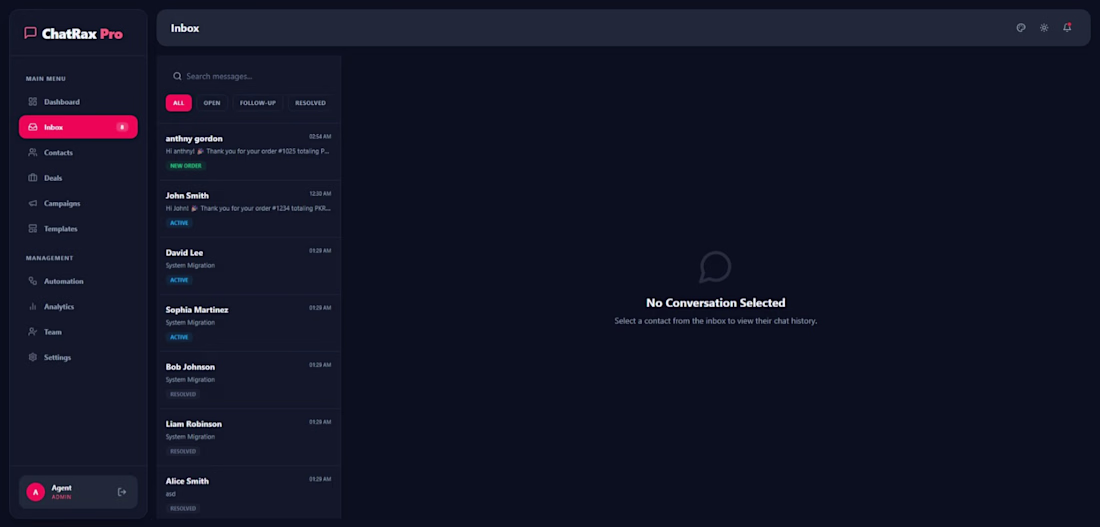Click the Agent avatar circle
Screen dimensions: 1100x527
tap(36, 492)
